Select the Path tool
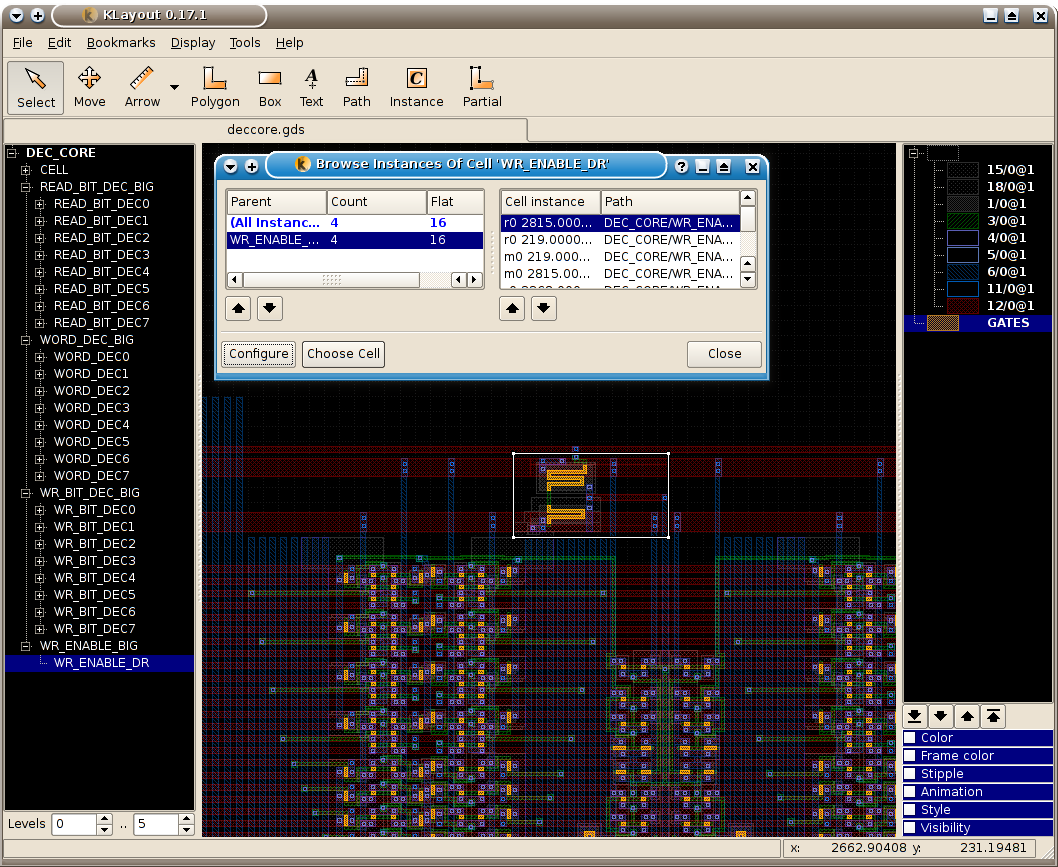This screenshot has width=1058, height=867. tap(356, 87)
